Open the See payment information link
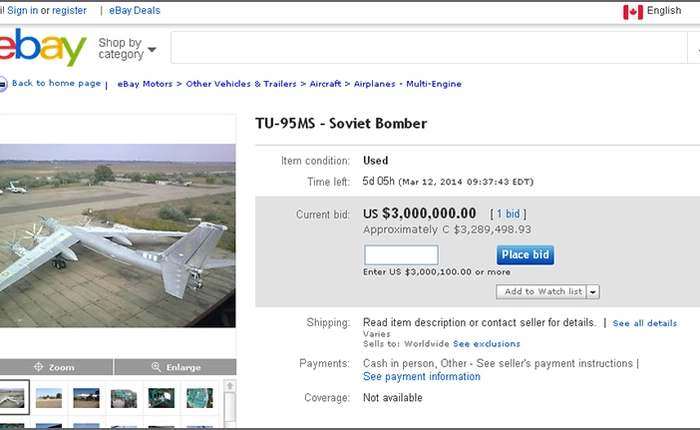Viewport: 700px width, 430px height. (x=421, y=377)
